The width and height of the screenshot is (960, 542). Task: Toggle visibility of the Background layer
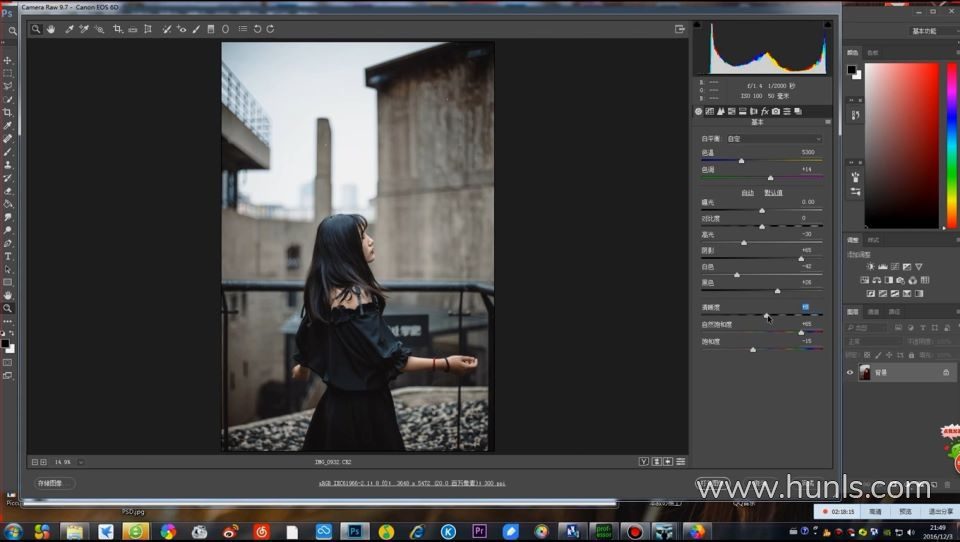[851, 372]
